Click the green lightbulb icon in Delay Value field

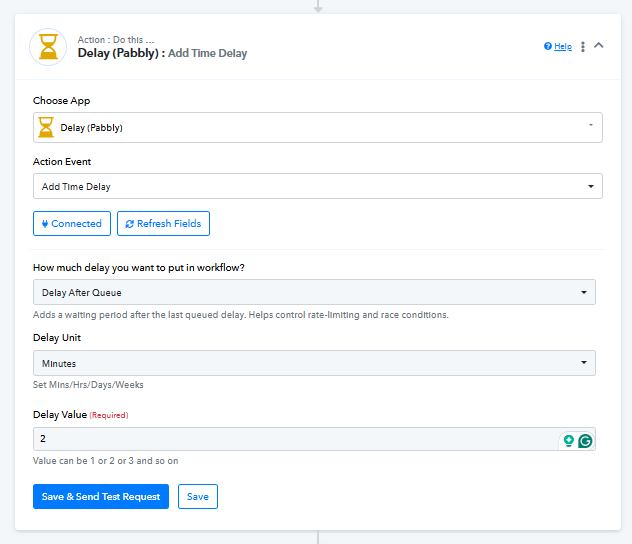point(569,440)
